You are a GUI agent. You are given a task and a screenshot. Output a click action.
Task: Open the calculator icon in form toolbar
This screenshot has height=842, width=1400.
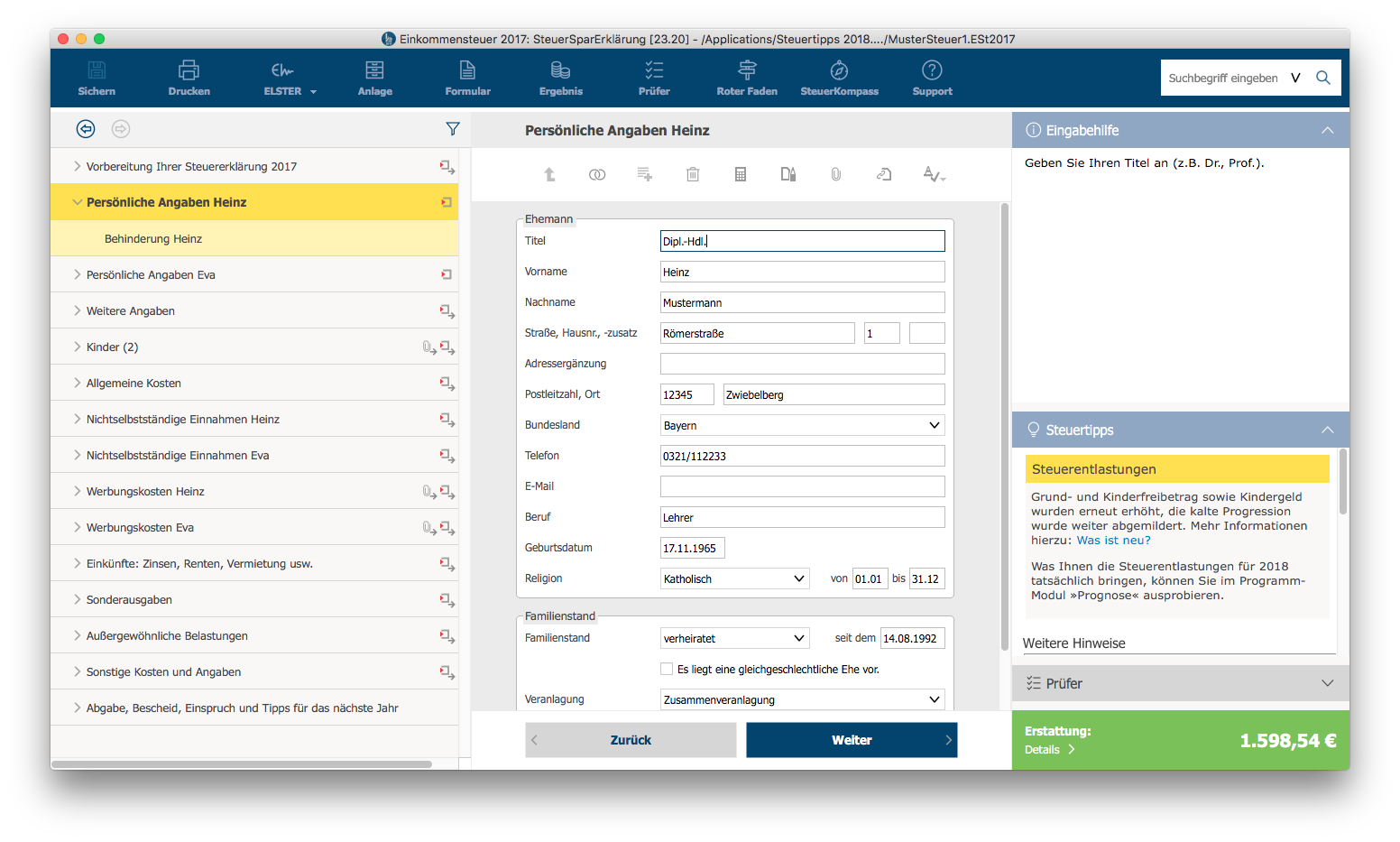[741, 174]
